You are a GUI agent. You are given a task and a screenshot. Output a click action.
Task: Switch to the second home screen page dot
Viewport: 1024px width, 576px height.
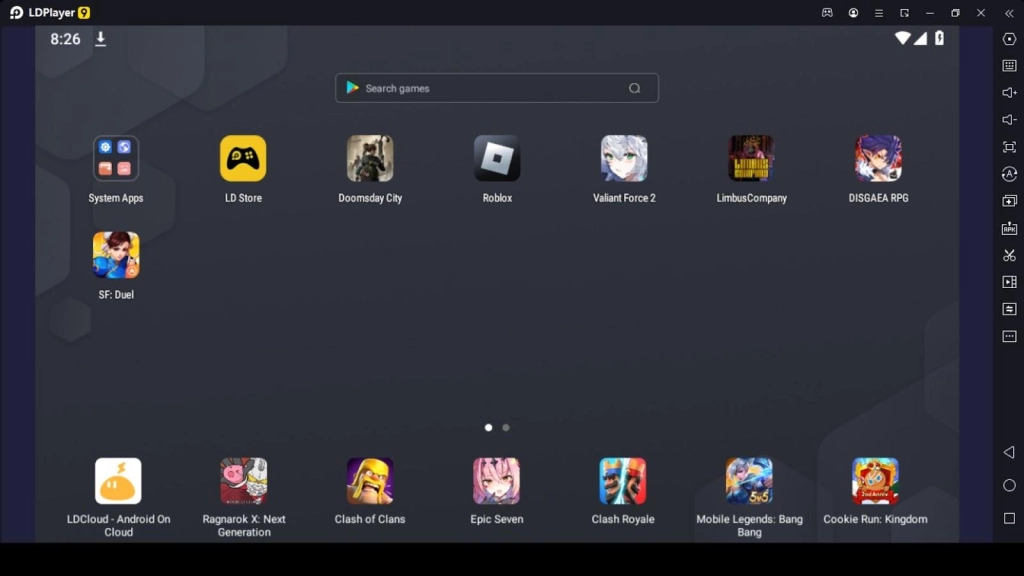pos(506,427)
